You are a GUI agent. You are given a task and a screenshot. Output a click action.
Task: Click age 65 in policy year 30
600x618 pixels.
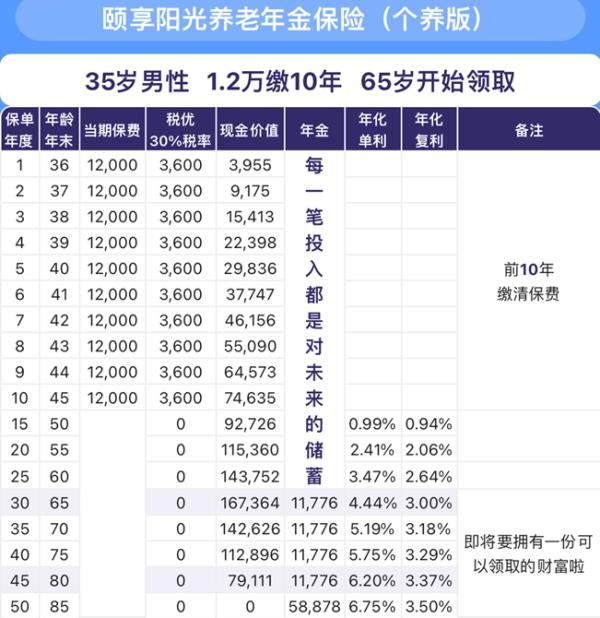point(59,503)
